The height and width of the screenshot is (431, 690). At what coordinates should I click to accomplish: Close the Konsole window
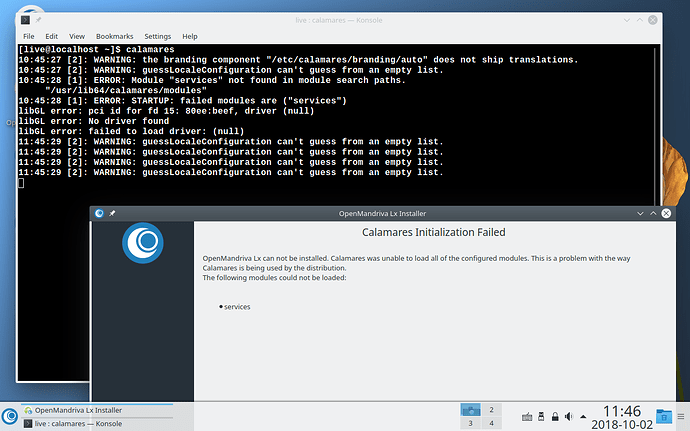coord(653,20)
